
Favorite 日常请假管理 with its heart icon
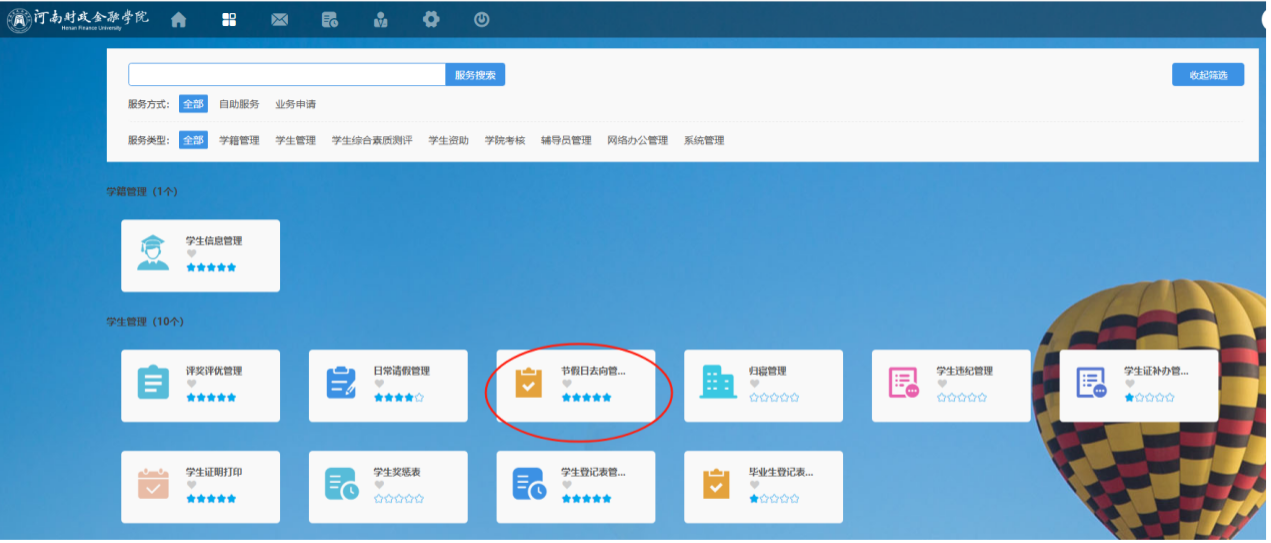pyautogui.click(x=380, y=384)
